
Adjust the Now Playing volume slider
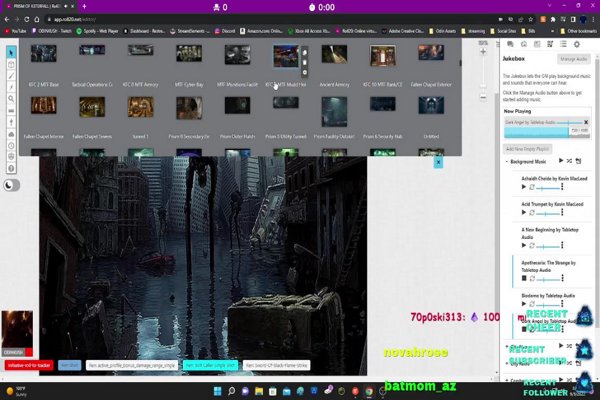click(570, 122)
